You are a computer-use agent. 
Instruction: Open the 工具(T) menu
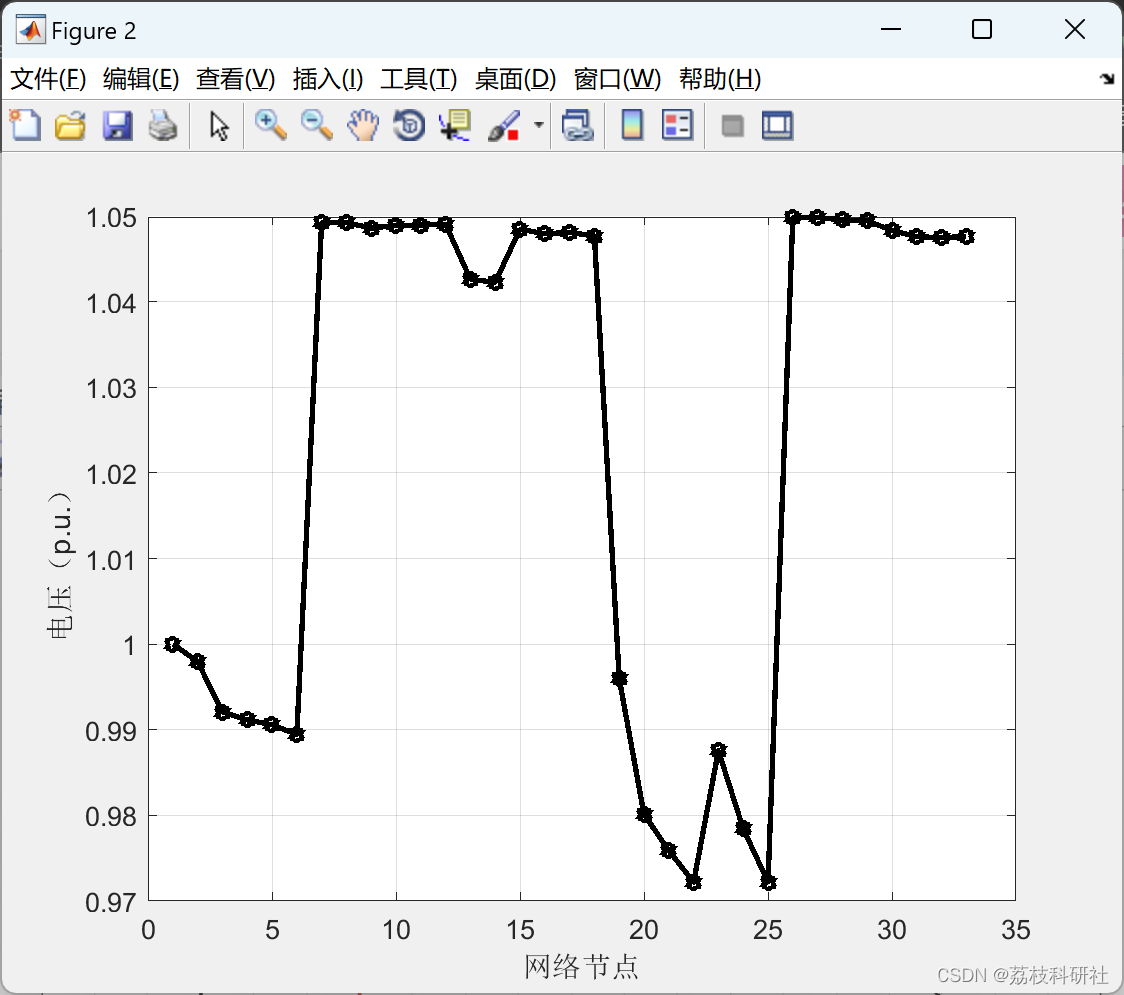[419, 79]
